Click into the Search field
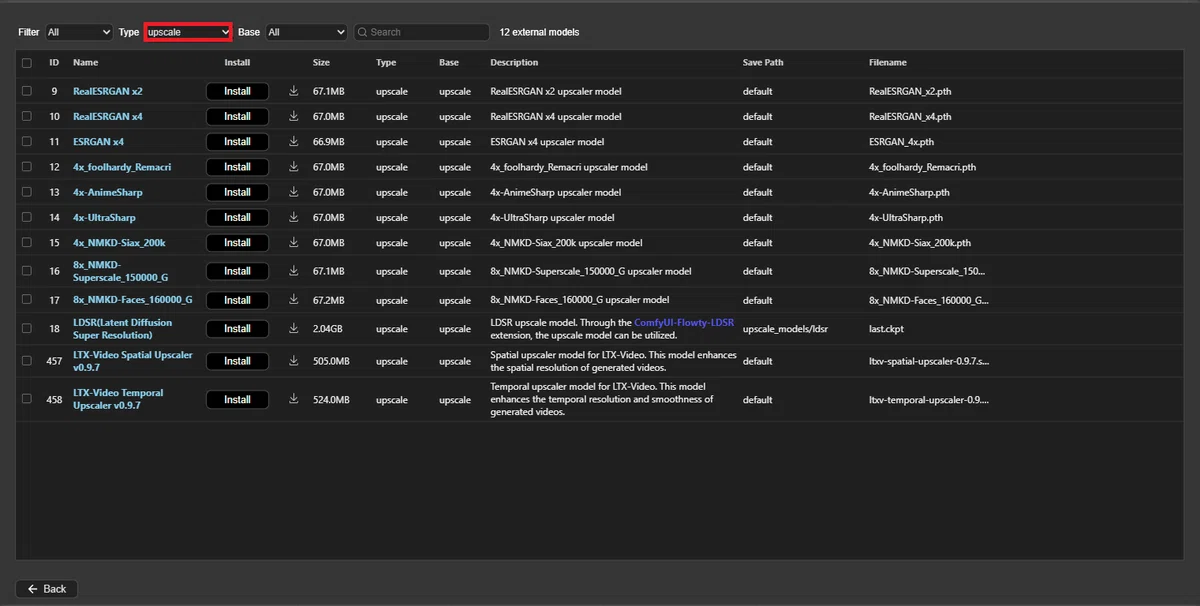This screenshot has height=606, width=1200. 422,32
